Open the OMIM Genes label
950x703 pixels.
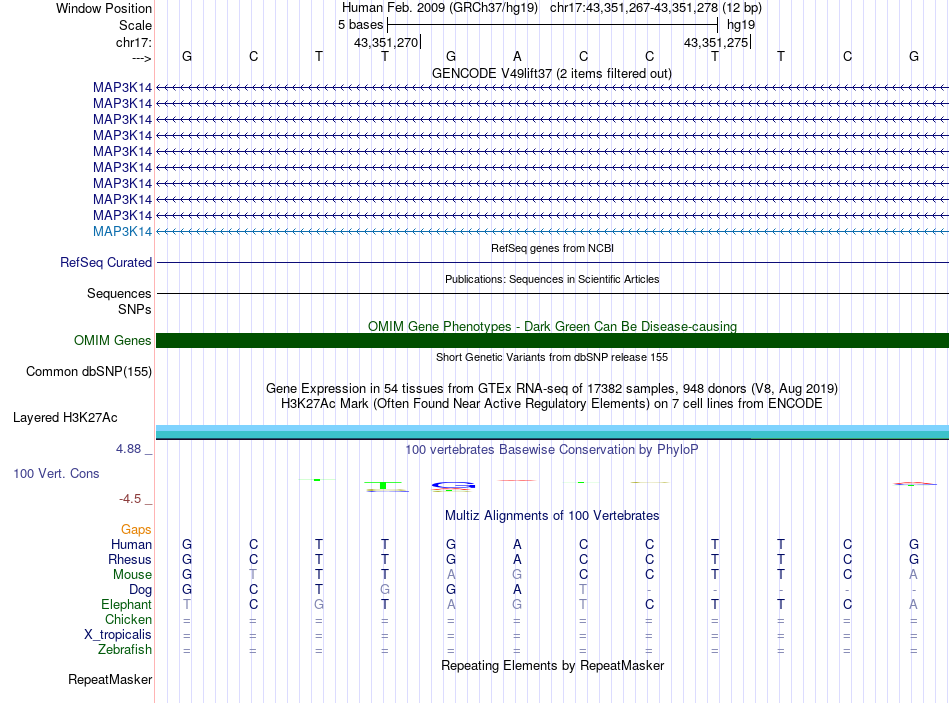pos(113,340)
